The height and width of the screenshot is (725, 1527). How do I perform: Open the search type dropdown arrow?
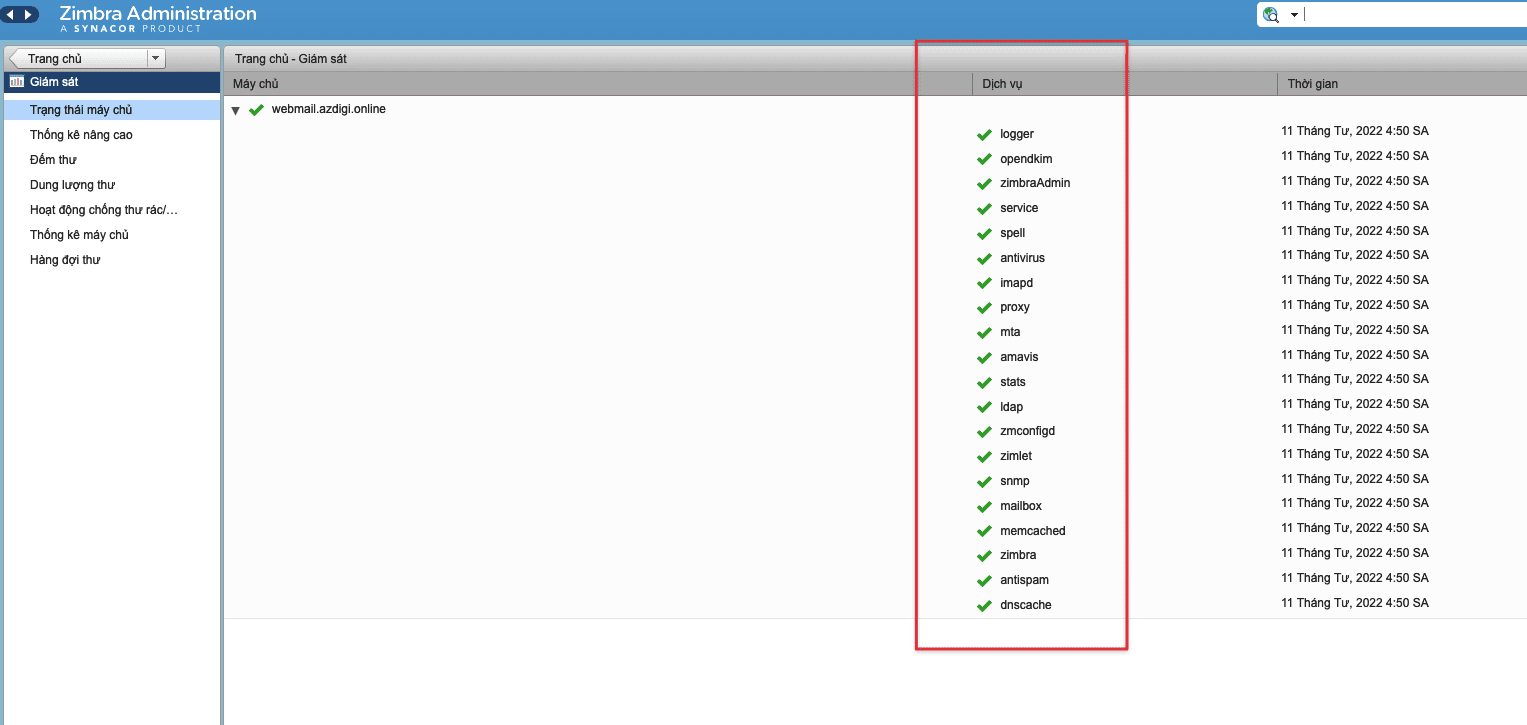pyautogui.click(x=1294, y=15)
